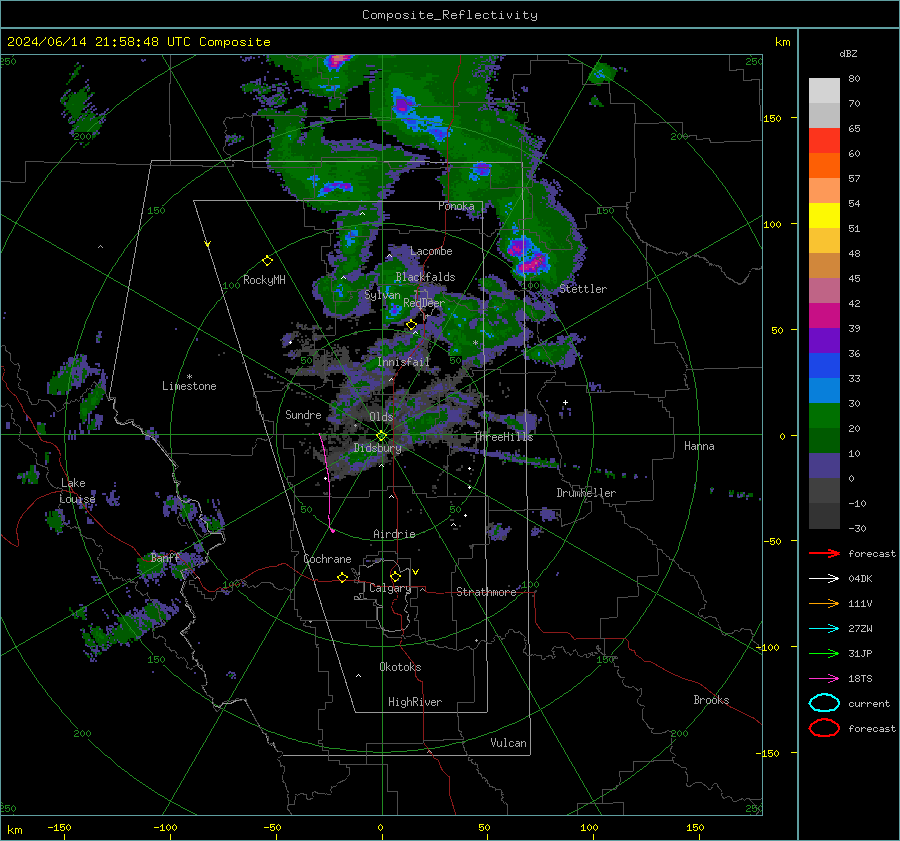Viewport: 900px width, 841px height.
Task: Select the lightest gray 80 dBZ band
Action: pos(824,91)
